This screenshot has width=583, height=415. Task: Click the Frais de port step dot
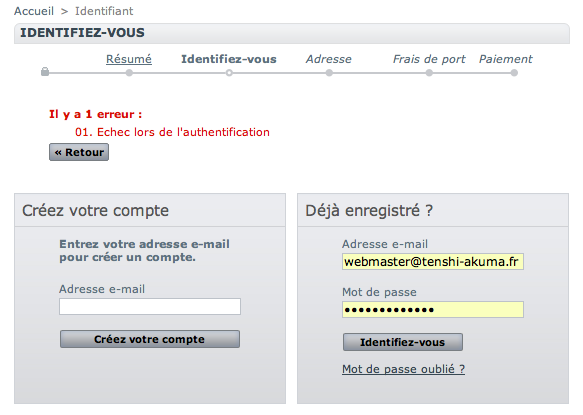[429, 73]
